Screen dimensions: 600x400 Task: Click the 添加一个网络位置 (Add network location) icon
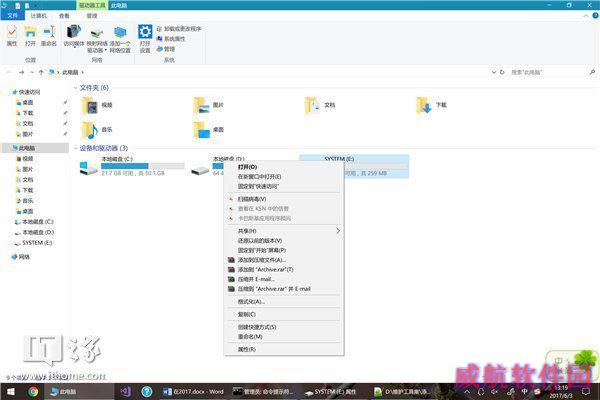click(x=120, y=40)
